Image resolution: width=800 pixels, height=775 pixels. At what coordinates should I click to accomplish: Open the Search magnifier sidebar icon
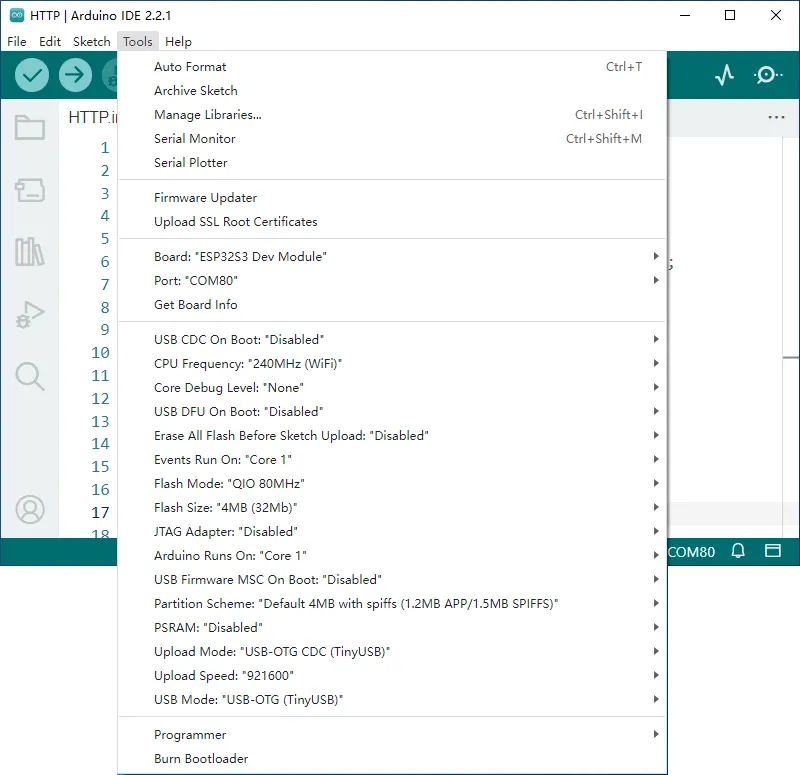30,376
